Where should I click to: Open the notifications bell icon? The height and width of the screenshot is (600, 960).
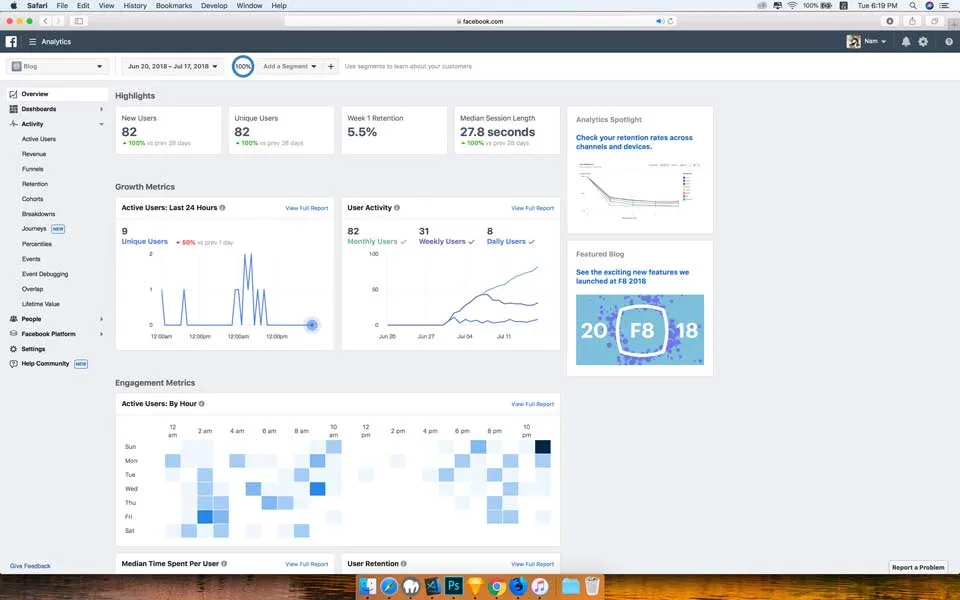pos(905,41)
